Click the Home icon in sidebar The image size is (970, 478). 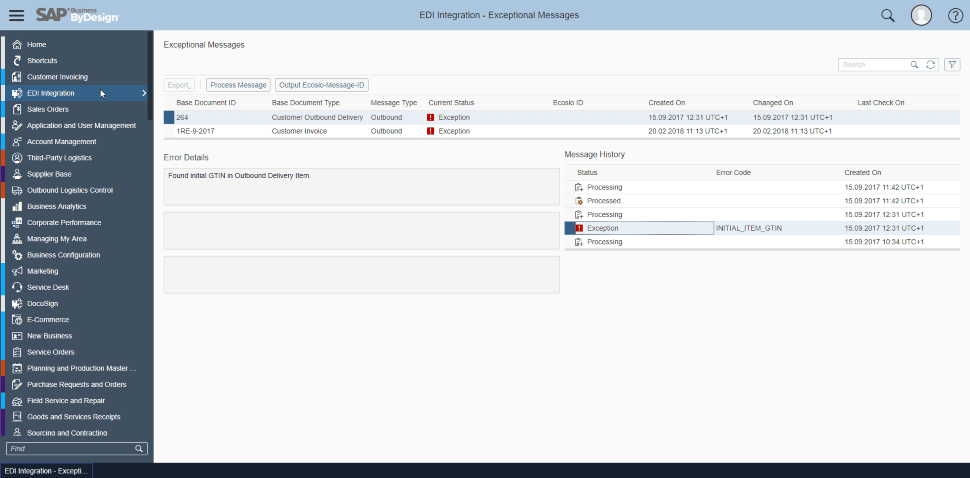pos(17,45)
